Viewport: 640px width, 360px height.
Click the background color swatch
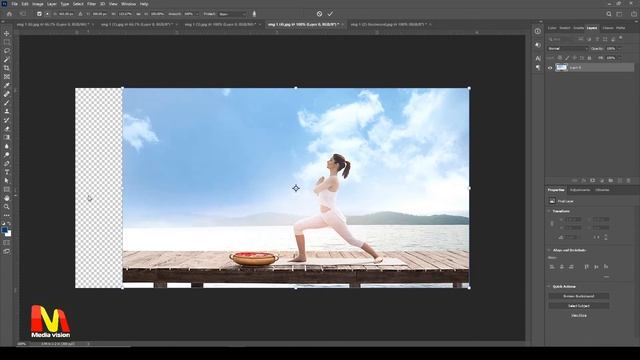coord(8,234)
